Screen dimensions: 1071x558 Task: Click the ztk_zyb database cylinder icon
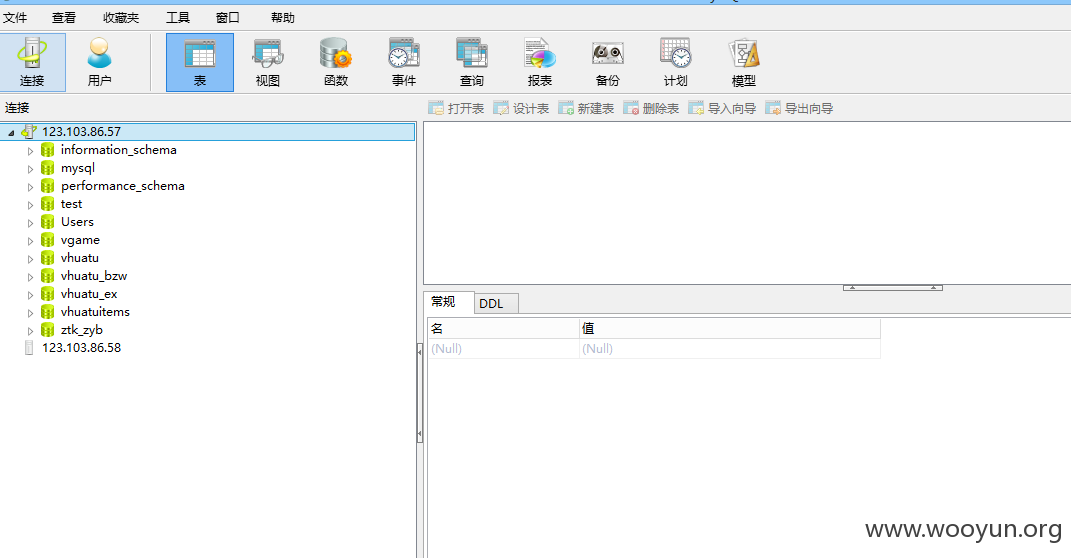[47, 329]
